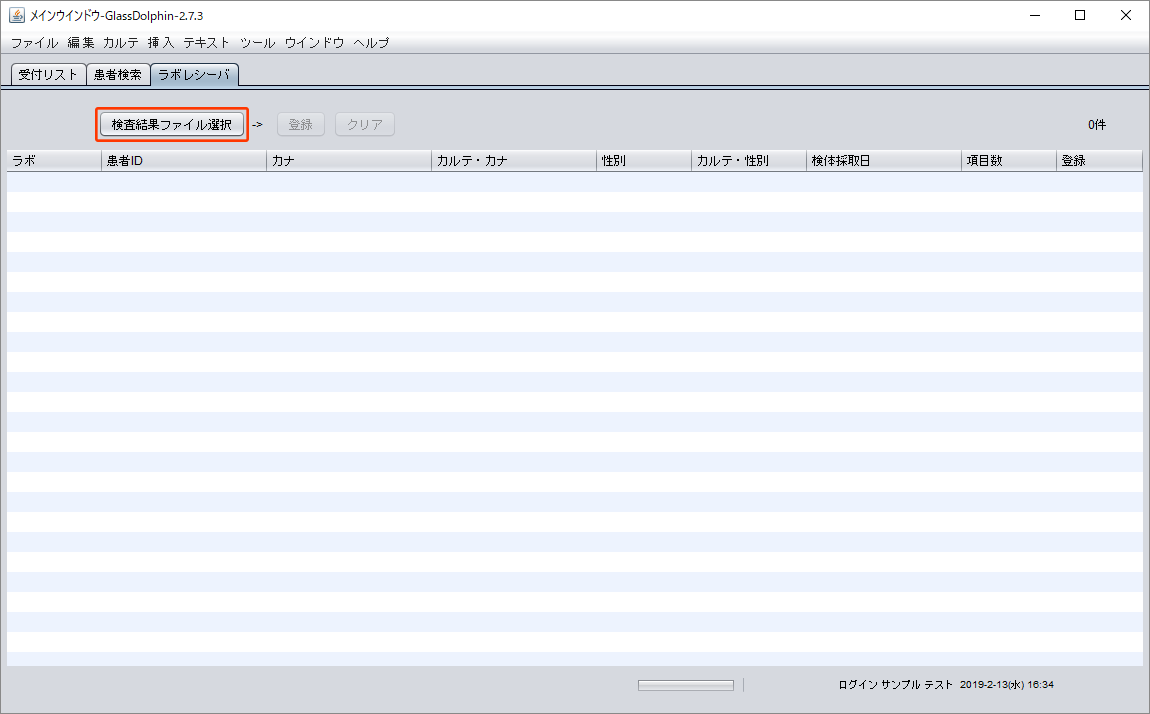Switch to the 患者検索 tab
1150x714 pixels.
117,75
